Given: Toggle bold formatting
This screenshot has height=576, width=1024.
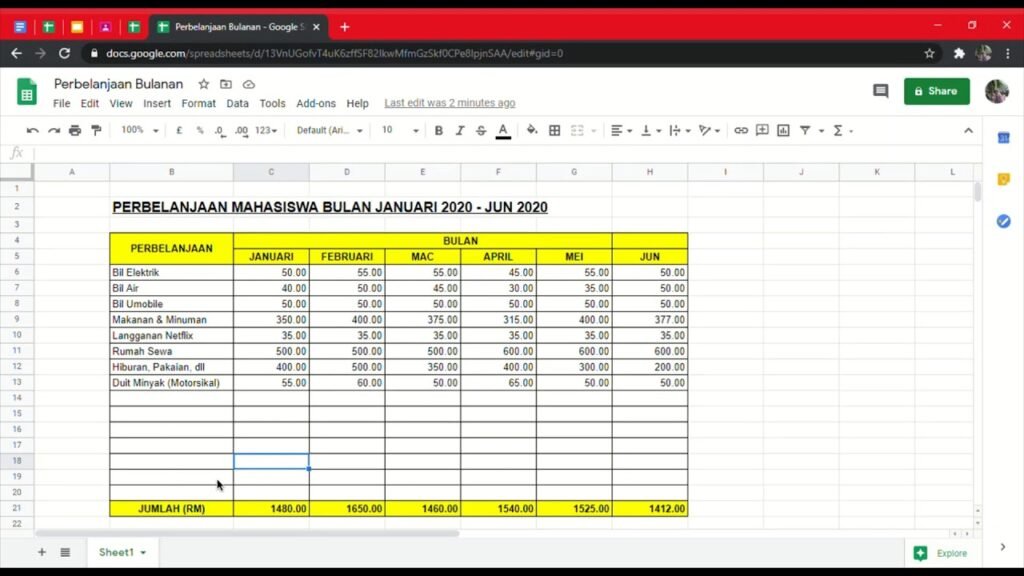Looking at the screenshot, I should (x=438, y=130).
